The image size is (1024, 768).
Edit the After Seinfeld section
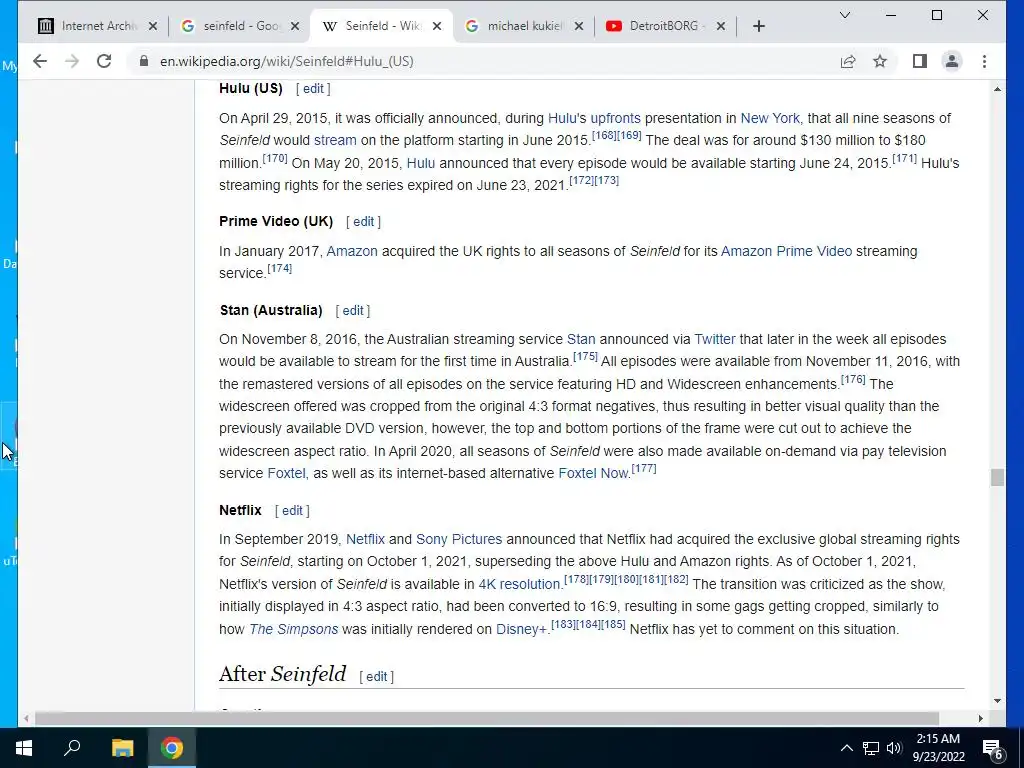(x=376, y=677)
